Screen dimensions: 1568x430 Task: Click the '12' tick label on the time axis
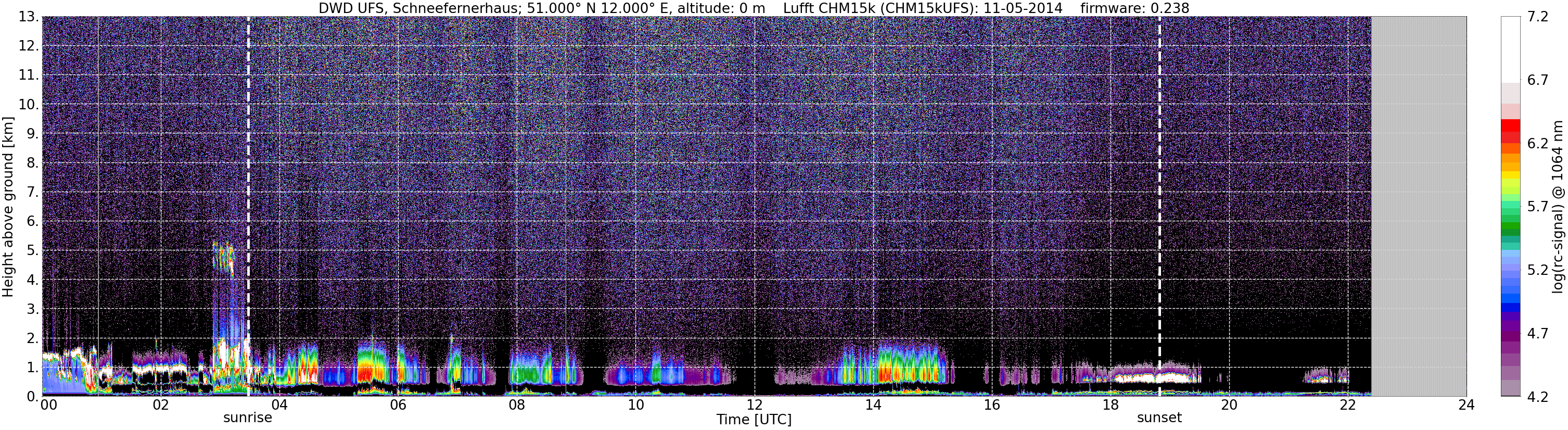[x=754, y=406]
